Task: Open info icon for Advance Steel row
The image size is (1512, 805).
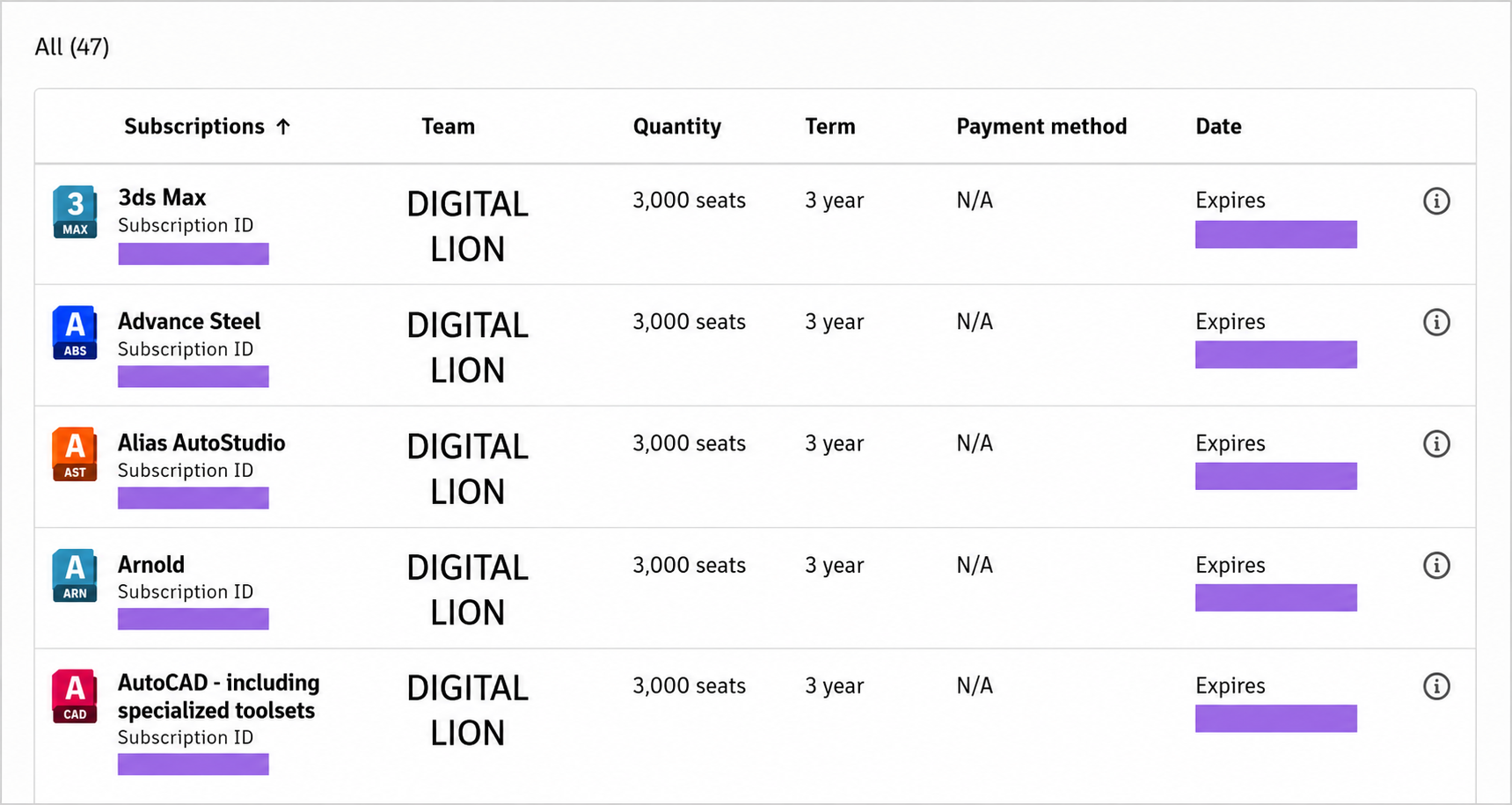Action: click(x=1436, y=323)
